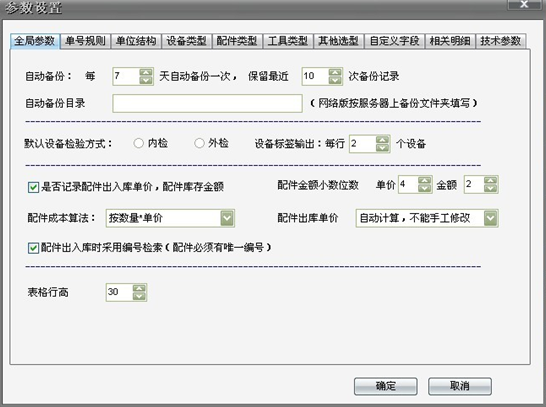Expand the 配件出库单价 dropdown
Image resolution: width=546 pixels, height=407 pixels.
(x=490, y=218)
